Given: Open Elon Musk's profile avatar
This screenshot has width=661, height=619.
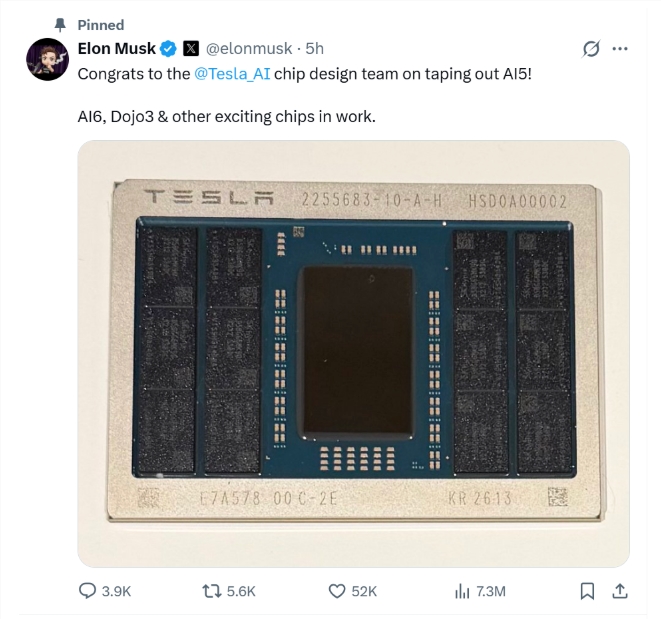Looking at the screenshot, I should 47,60.
